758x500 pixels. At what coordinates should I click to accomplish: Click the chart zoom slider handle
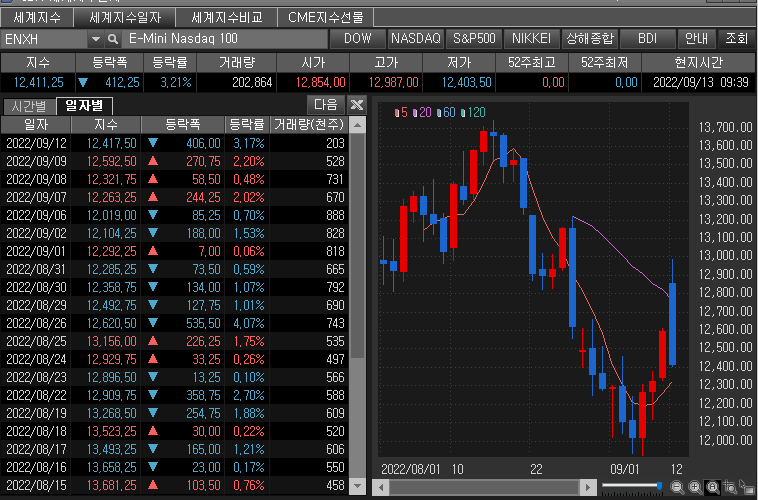click(659, 485)
